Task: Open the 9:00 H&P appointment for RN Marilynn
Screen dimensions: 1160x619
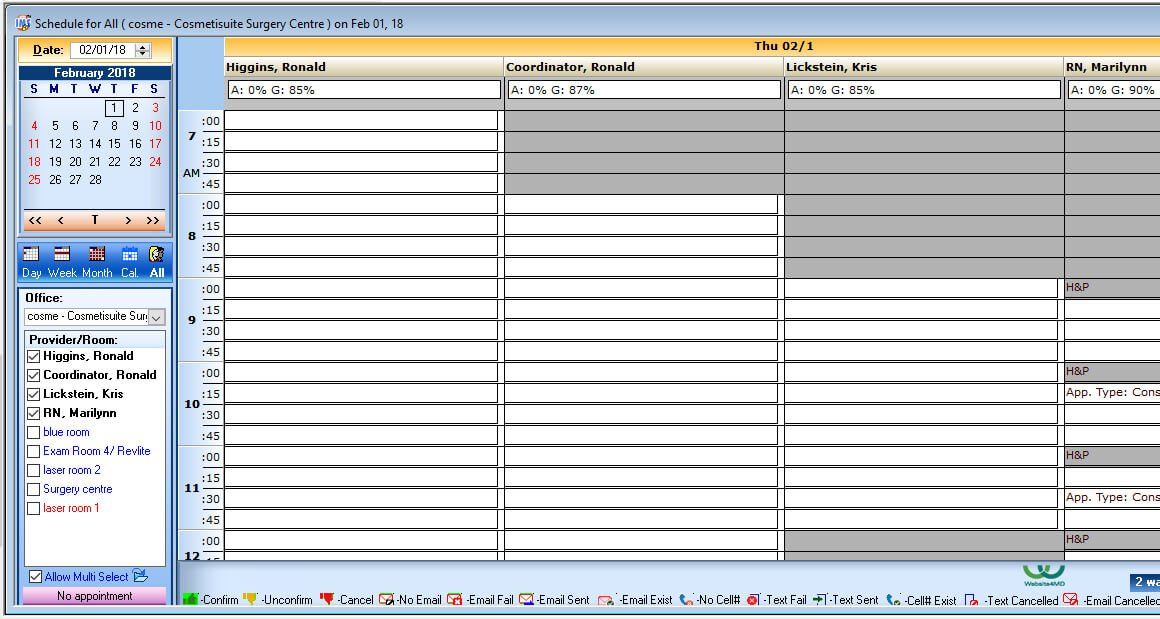Action: pos(1113,288)
